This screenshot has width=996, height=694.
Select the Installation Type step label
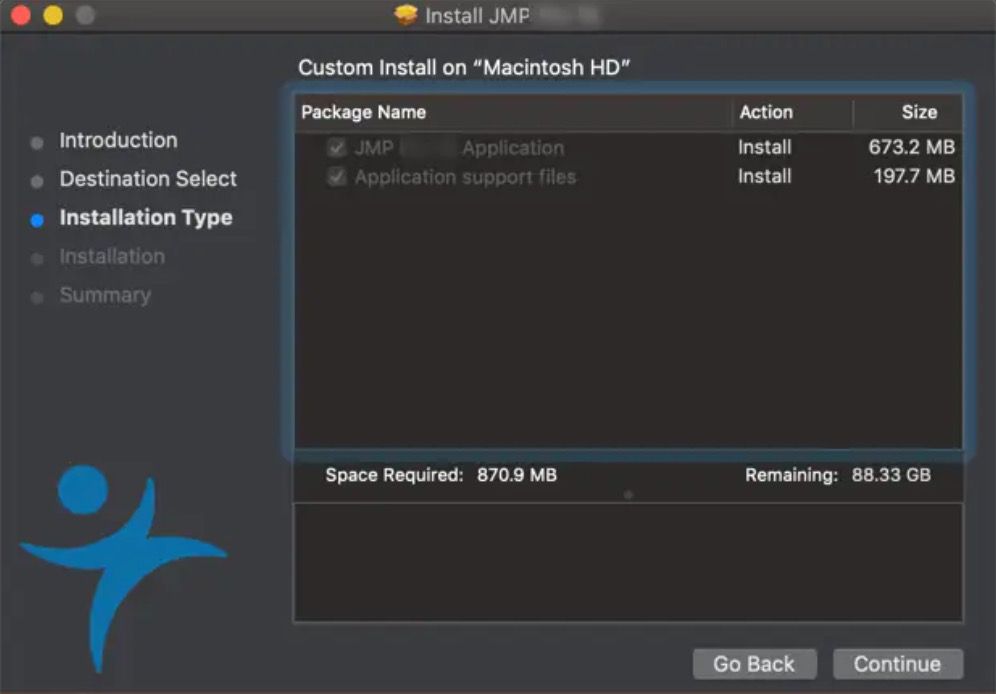[x=146, y=218]
